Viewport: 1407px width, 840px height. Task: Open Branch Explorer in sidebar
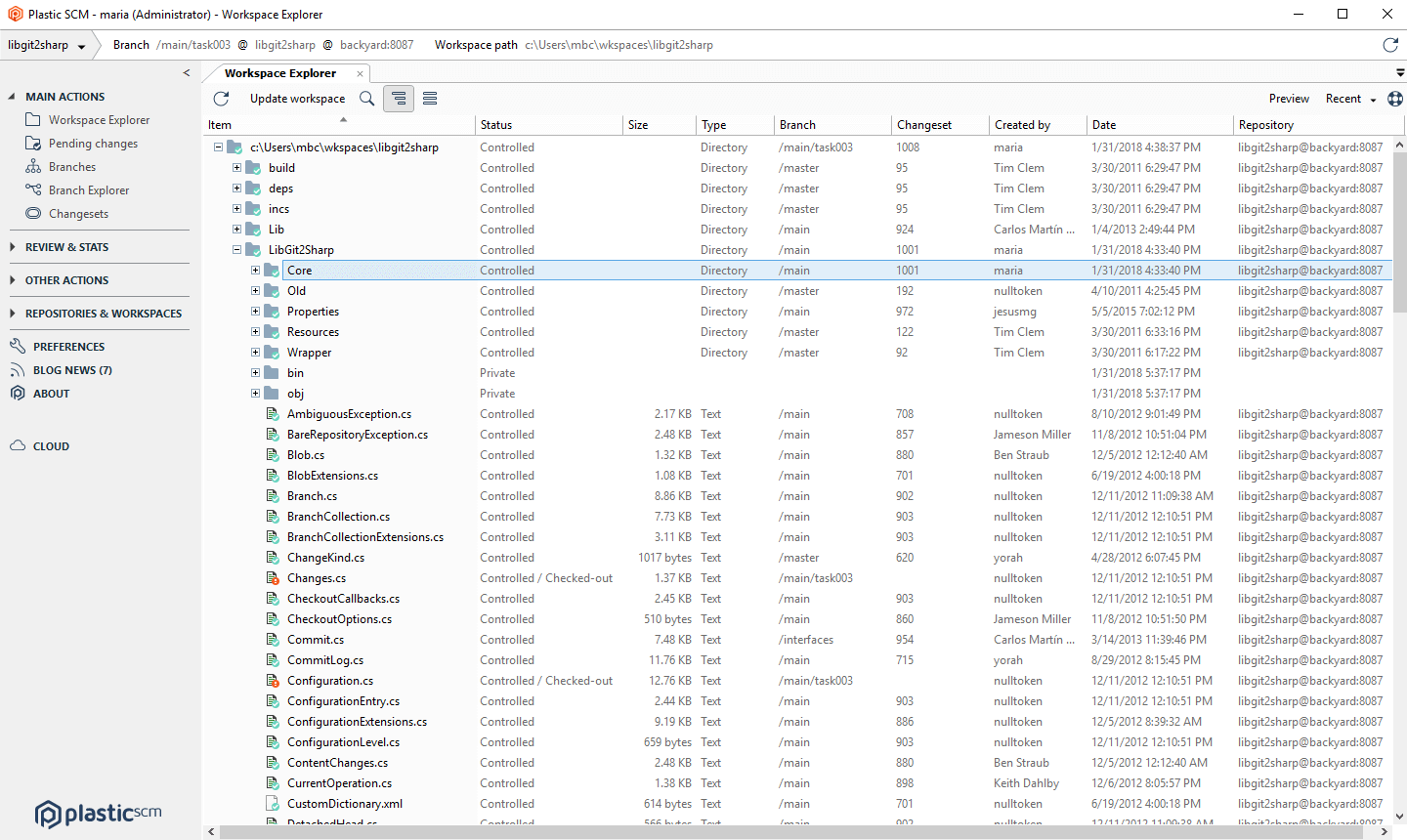(89, 190)
